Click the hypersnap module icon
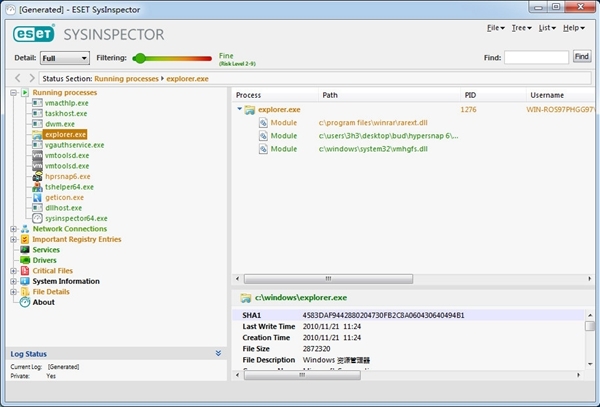This screenshot has height=407, width=600. point(263,136)
